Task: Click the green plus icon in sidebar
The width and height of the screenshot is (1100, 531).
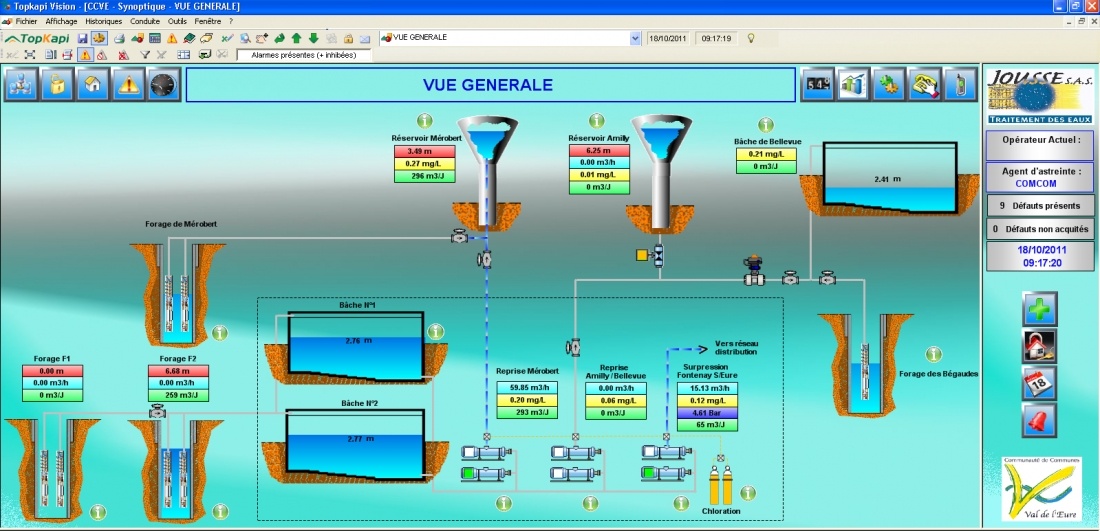Action: point(1039,309)
